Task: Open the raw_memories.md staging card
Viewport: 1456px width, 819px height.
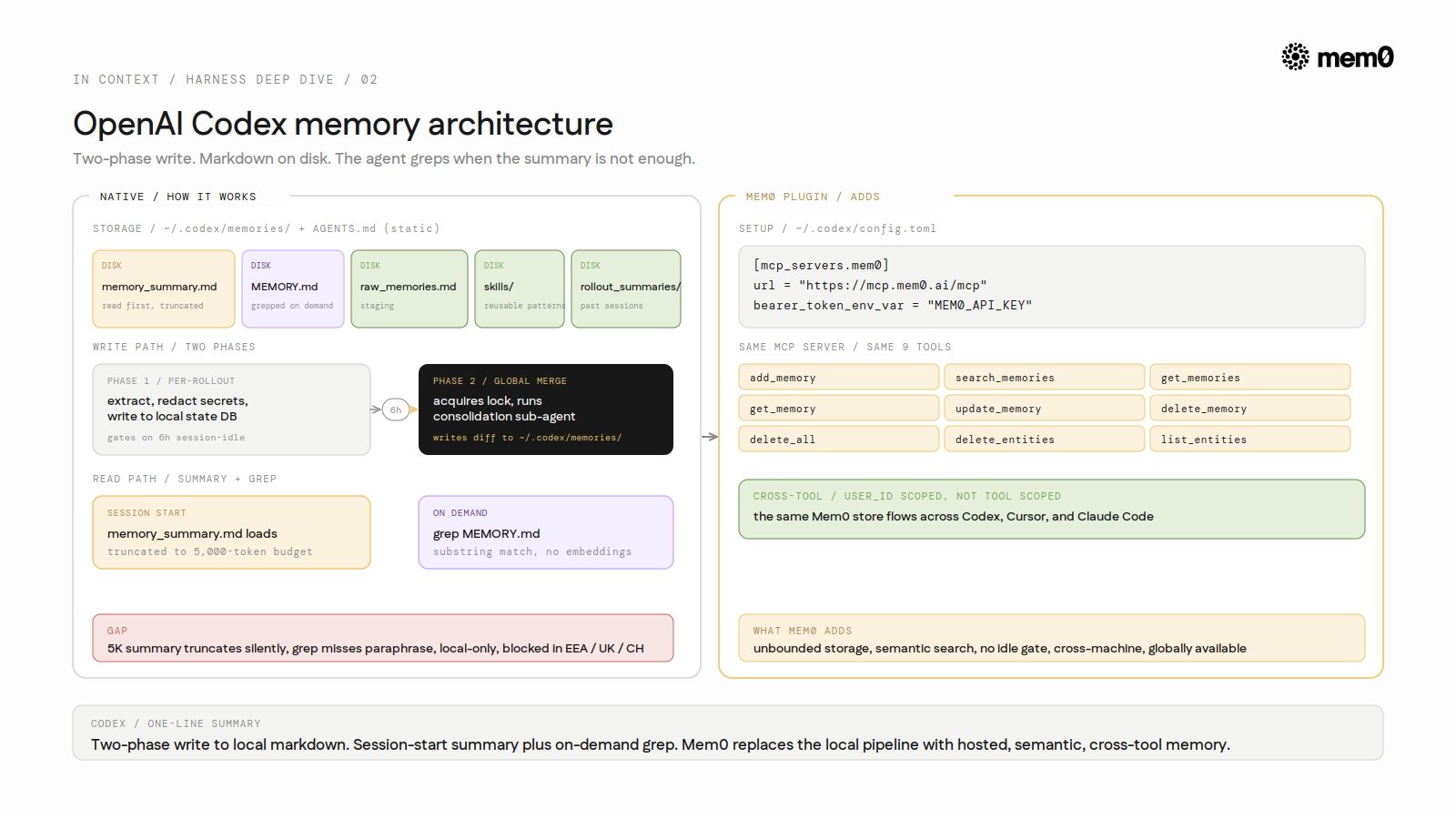Action: tap(409, 288)
